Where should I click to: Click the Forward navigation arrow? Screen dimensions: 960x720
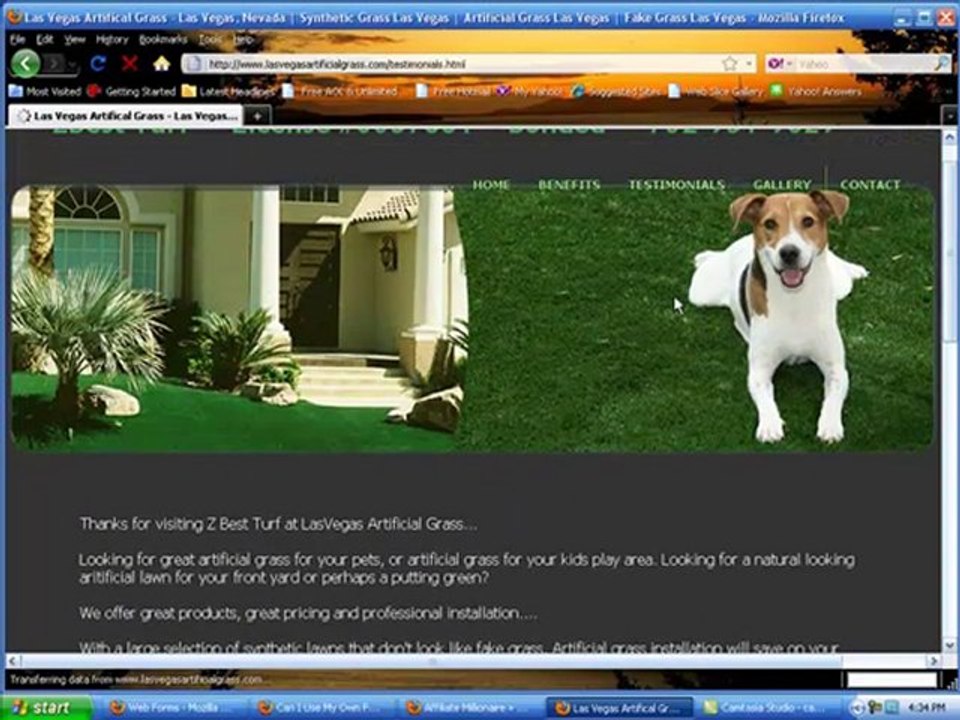click(54, 63)
